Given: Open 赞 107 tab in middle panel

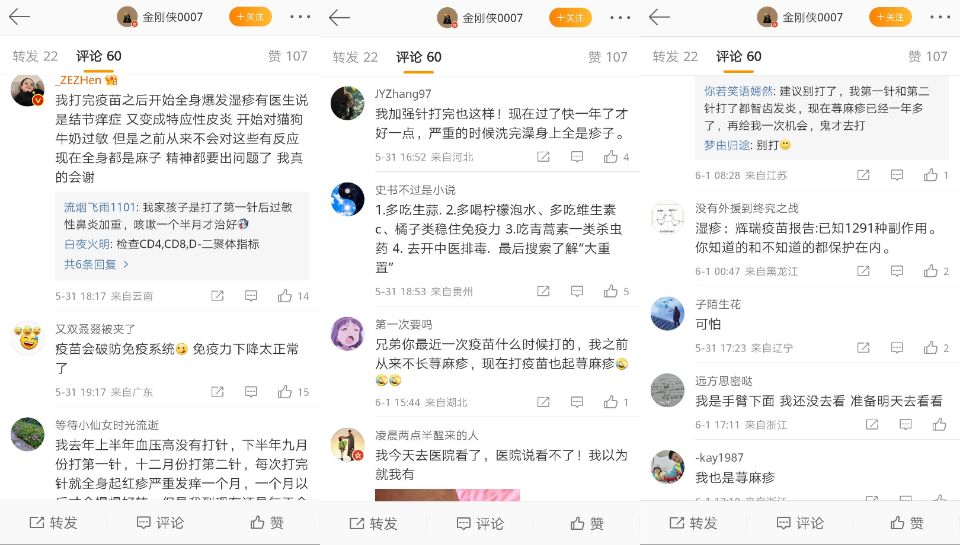Looking at the screenshot, I should (607, 57).
